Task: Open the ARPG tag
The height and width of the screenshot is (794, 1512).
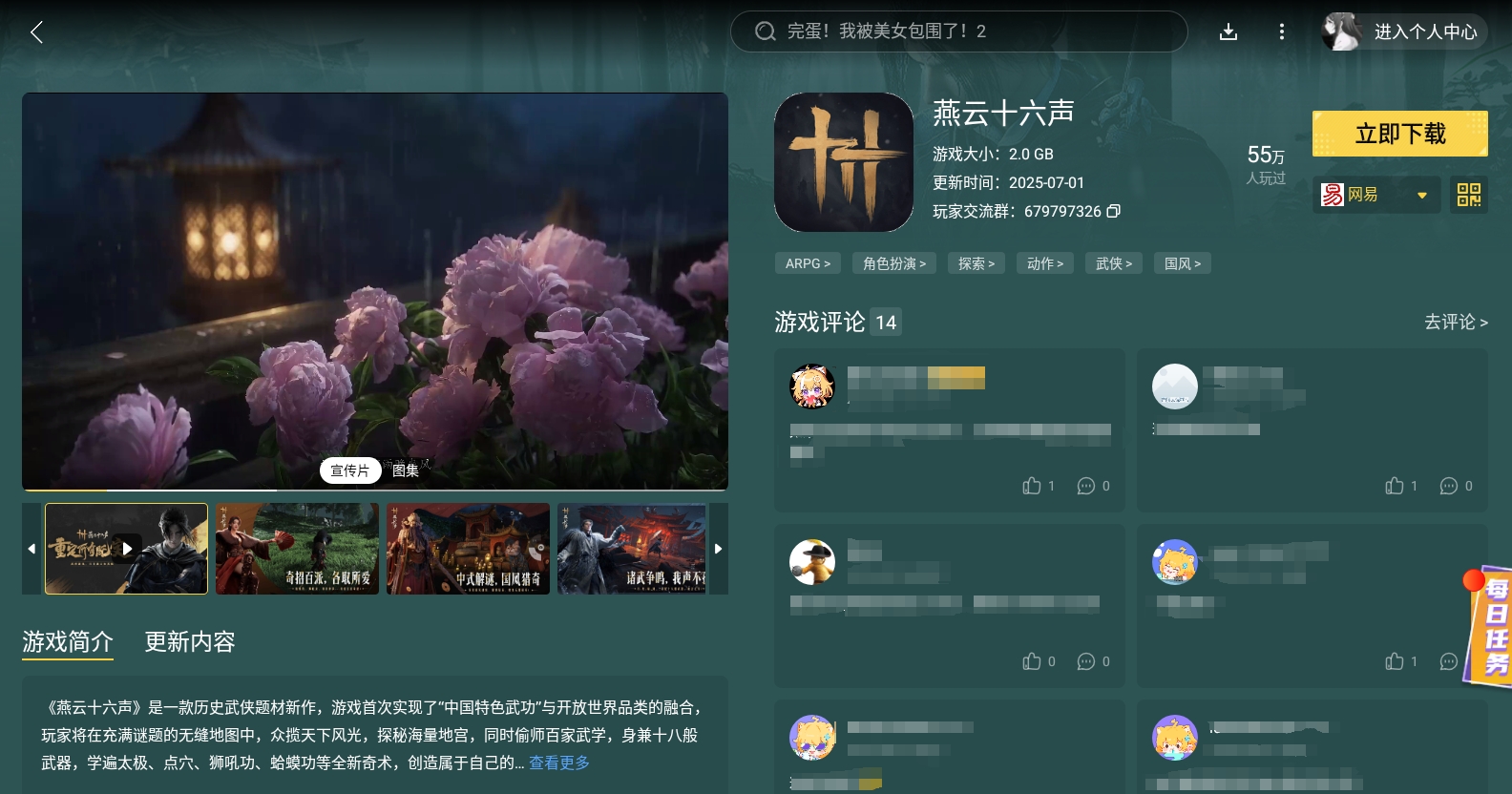Action: 808,263
